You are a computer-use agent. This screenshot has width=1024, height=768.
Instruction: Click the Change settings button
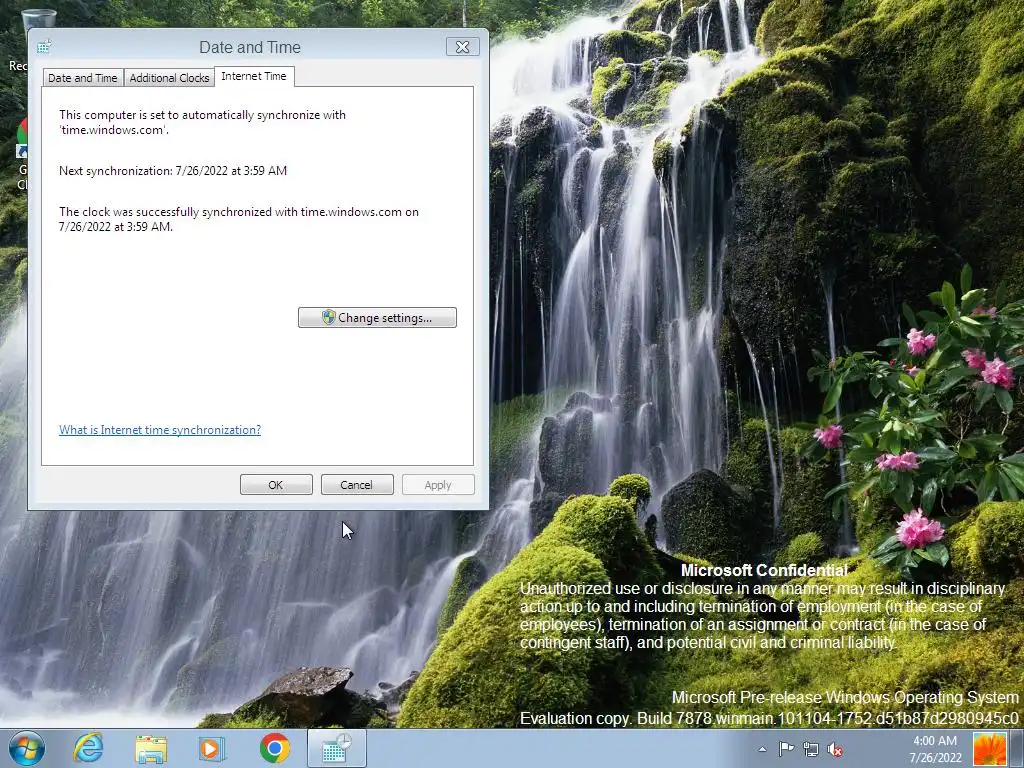(x=377, y=318)
